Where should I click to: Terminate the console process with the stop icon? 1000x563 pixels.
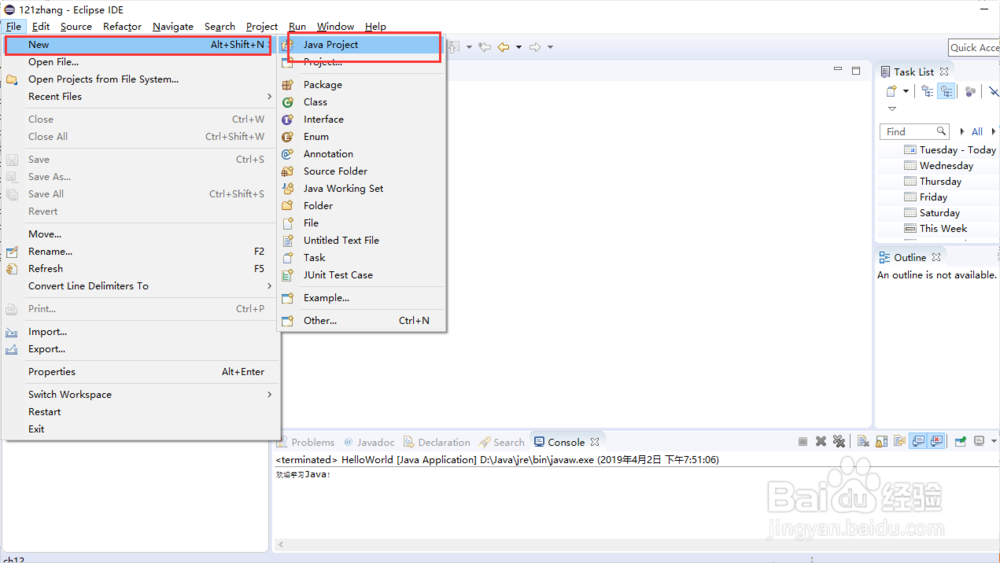(803, 441)
